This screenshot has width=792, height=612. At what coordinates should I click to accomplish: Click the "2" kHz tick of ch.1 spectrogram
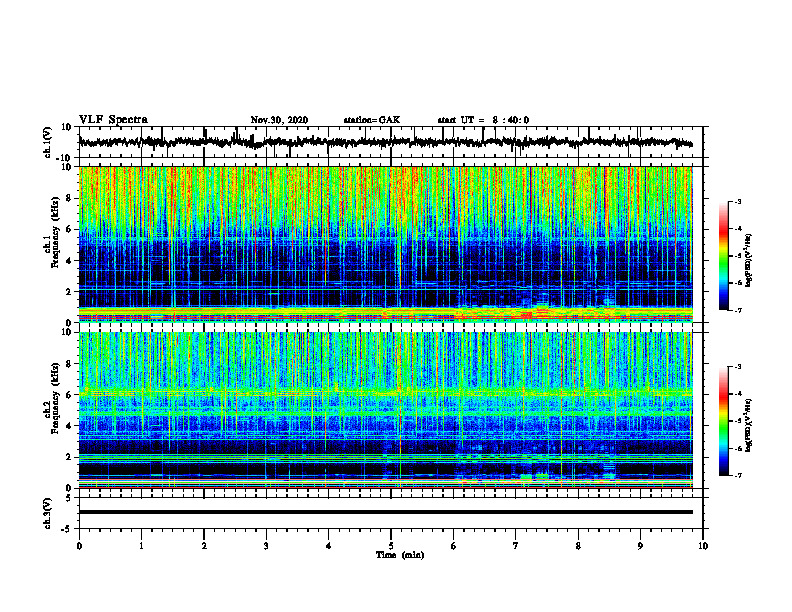(69, 292)
